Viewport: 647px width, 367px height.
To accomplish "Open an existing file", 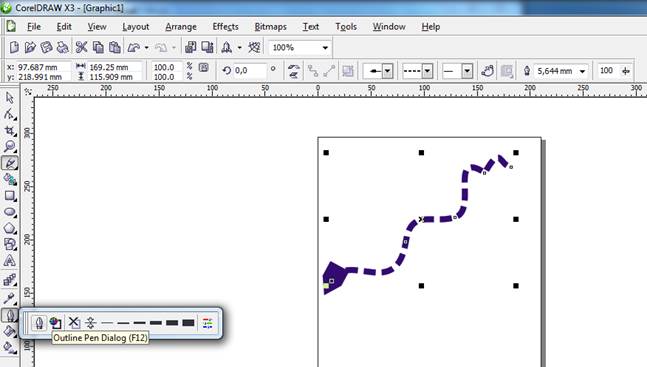I will point(30,47).
